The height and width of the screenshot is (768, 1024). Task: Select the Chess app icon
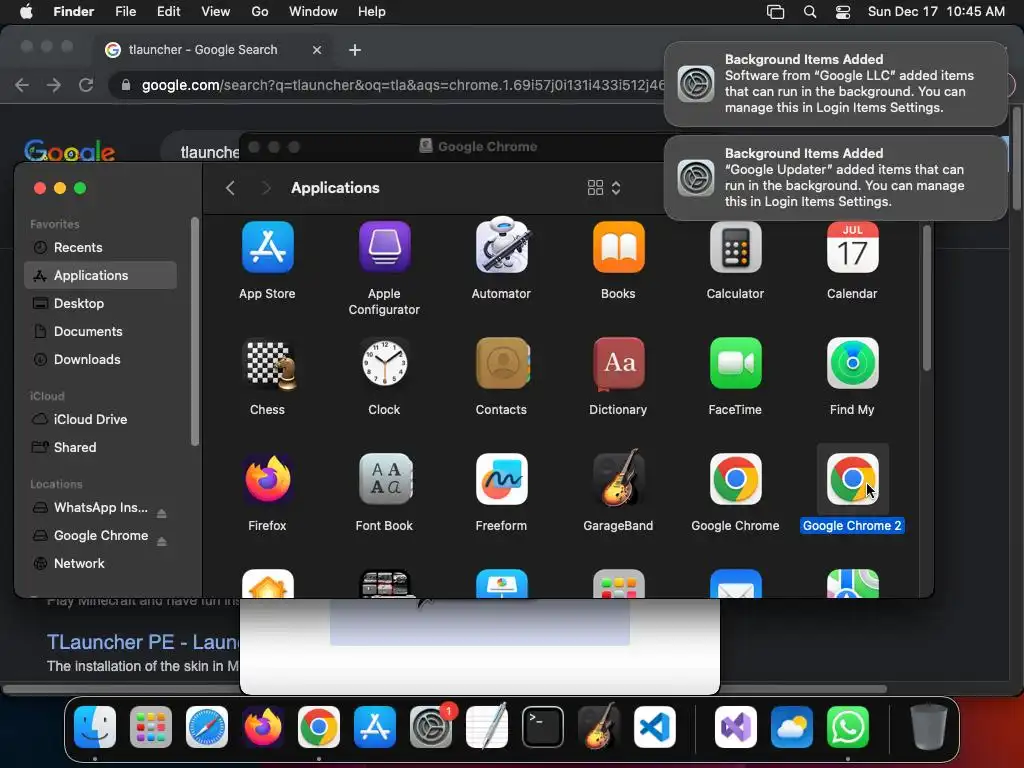point(268,364)
